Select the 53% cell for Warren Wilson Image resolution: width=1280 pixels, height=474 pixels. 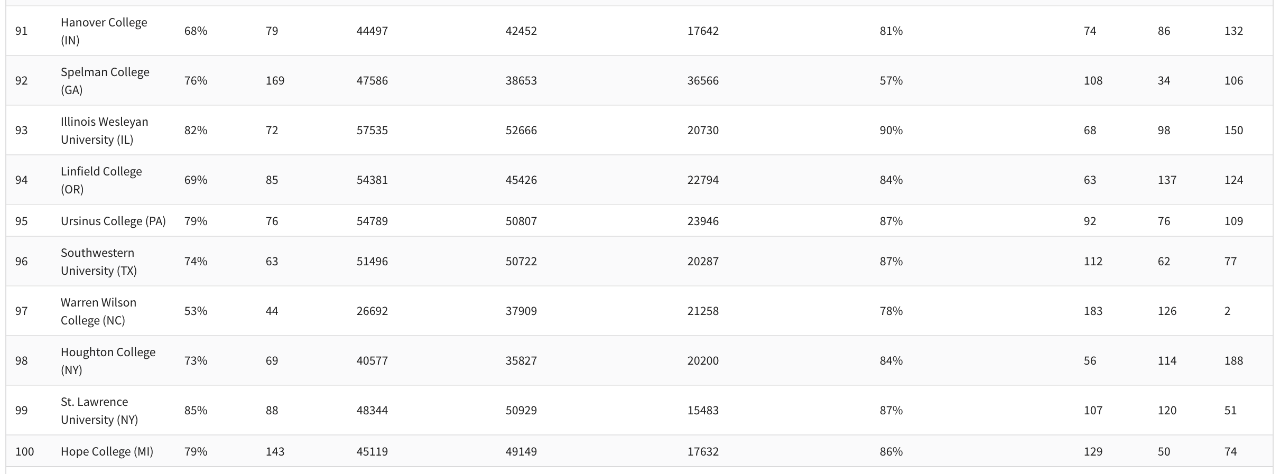click(x=195, y=311)
